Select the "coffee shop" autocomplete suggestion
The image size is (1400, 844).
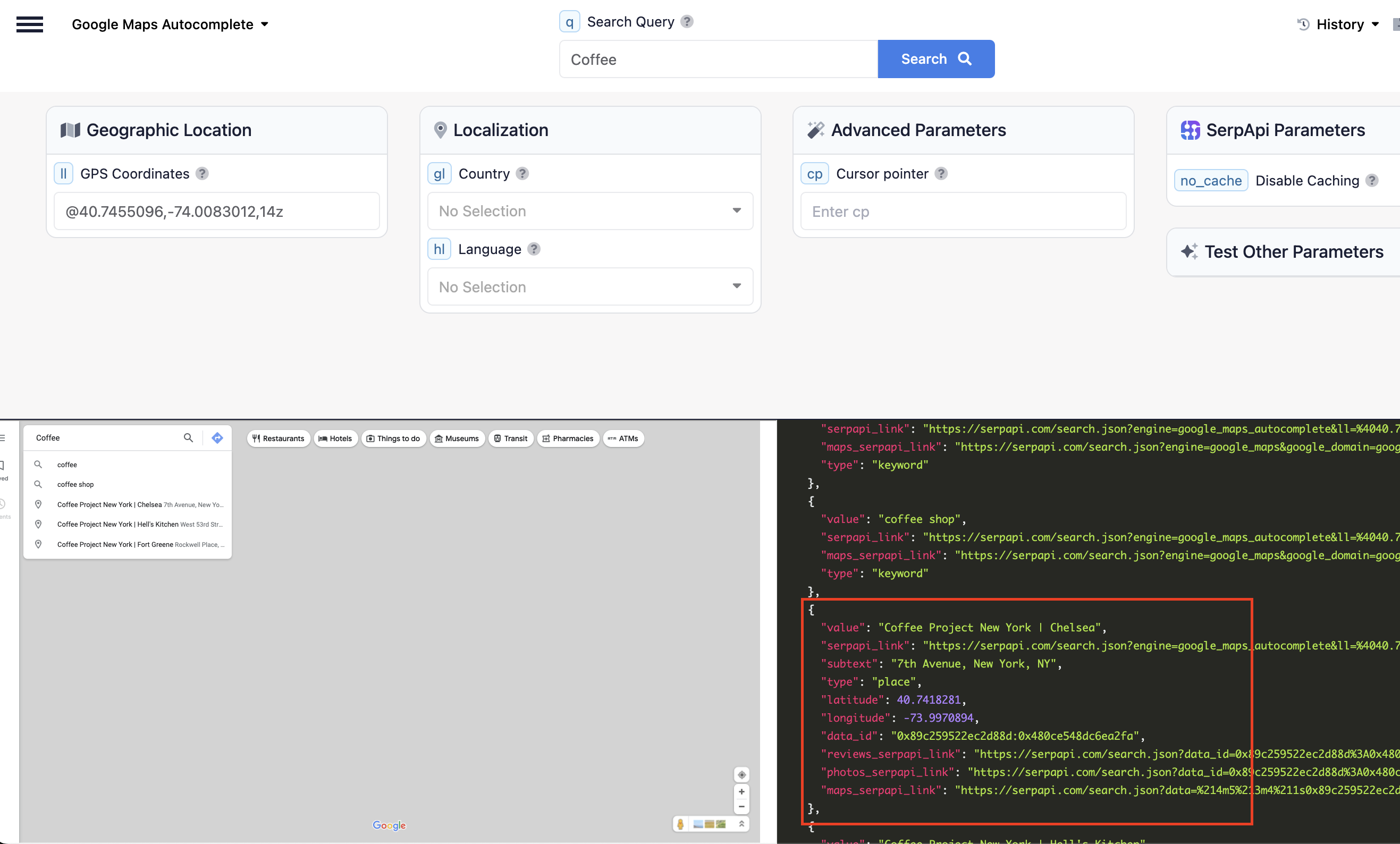75,485
